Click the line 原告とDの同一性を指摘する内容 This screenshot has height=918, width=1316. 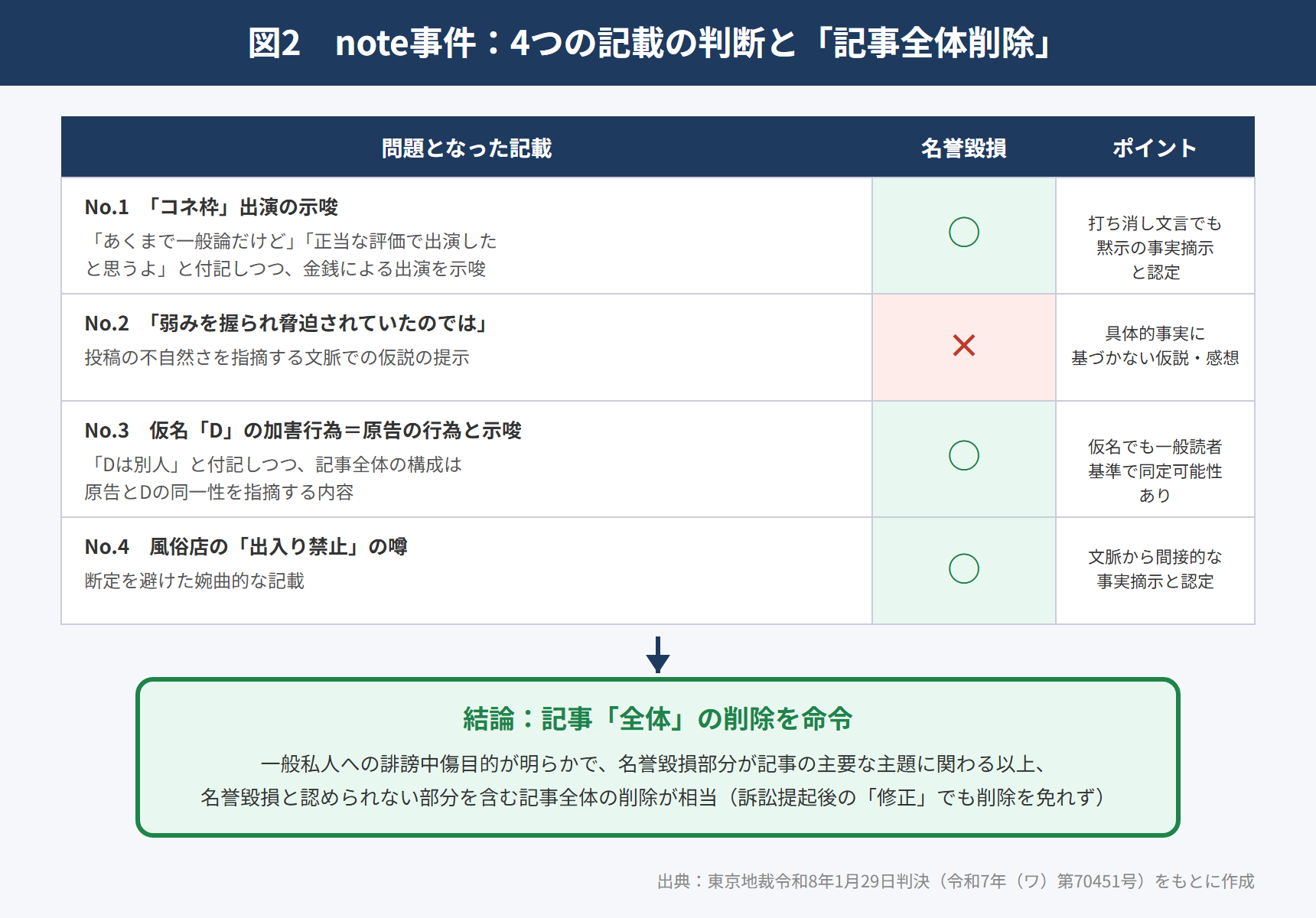[219, 492]
